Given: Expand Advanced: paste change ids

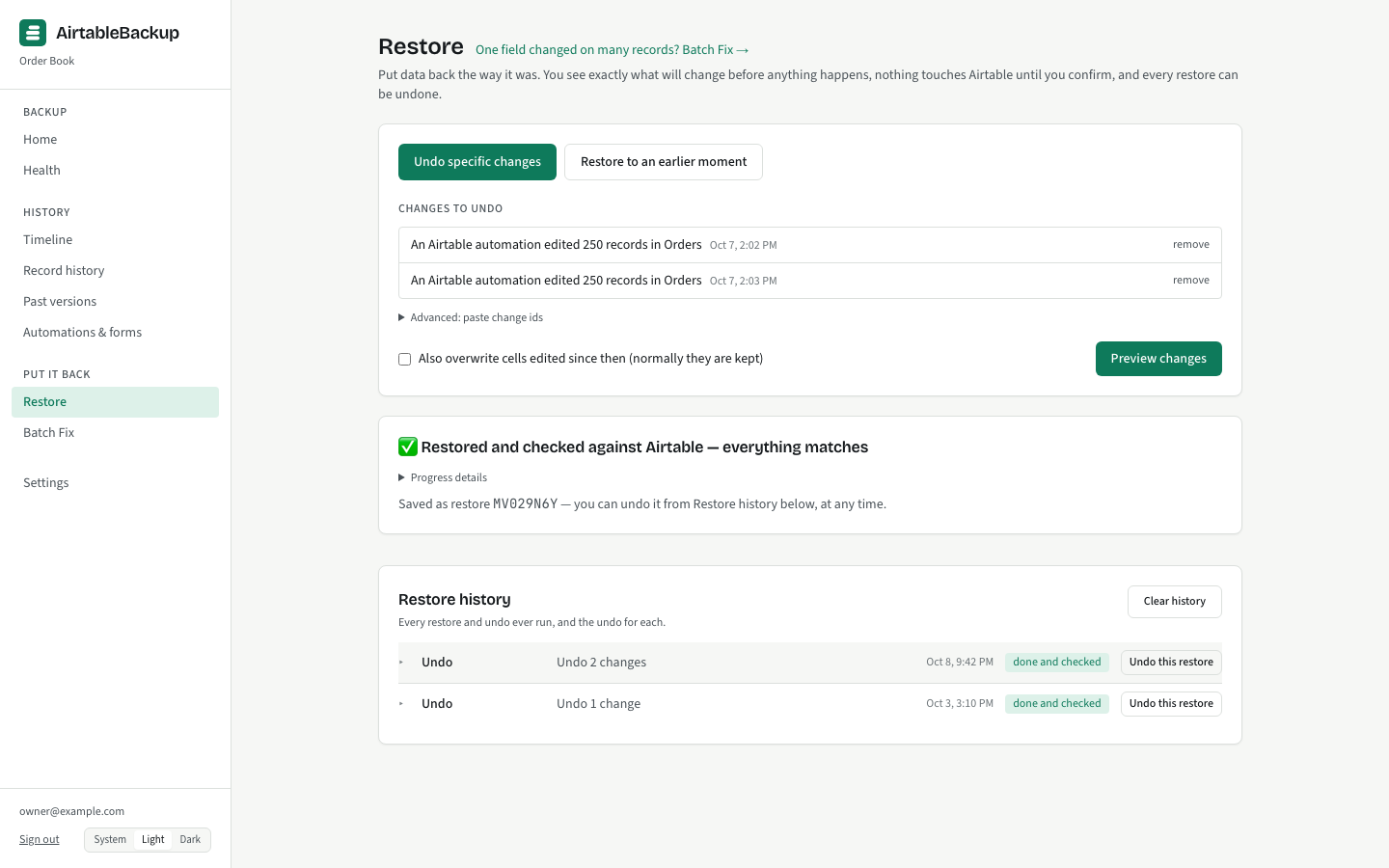Looking at the screenshot, I should (471, 317).
